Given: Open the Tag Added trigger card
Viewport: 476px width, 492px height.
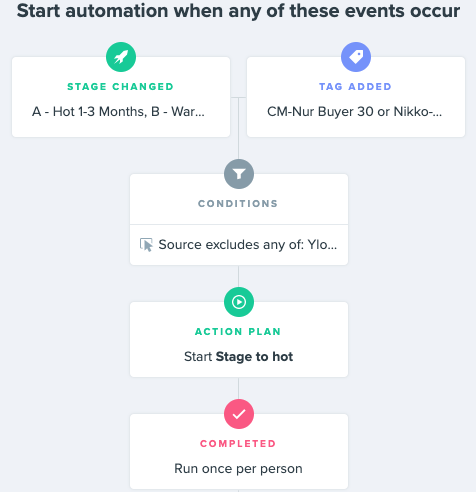Looking at the screenshot, I should tap(356, 97).
